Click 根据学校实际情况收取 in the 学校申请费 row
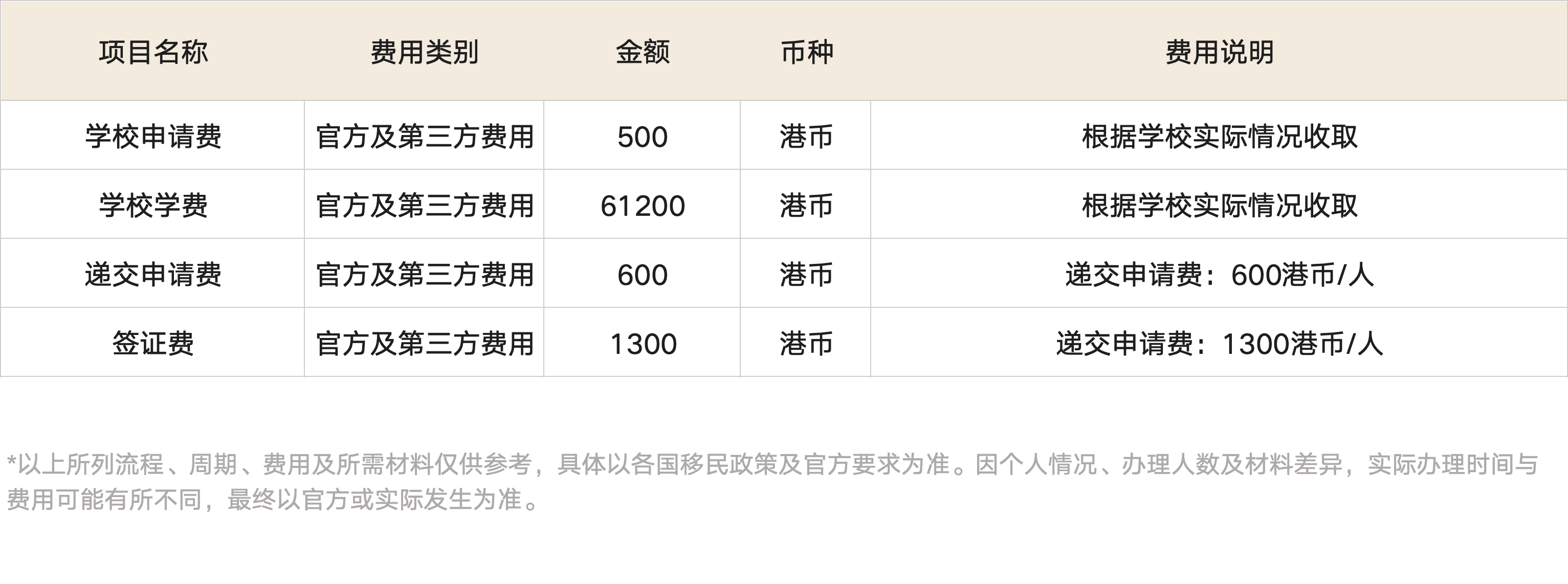Viewport: 1568px width, 584px height. point(1219,136)
